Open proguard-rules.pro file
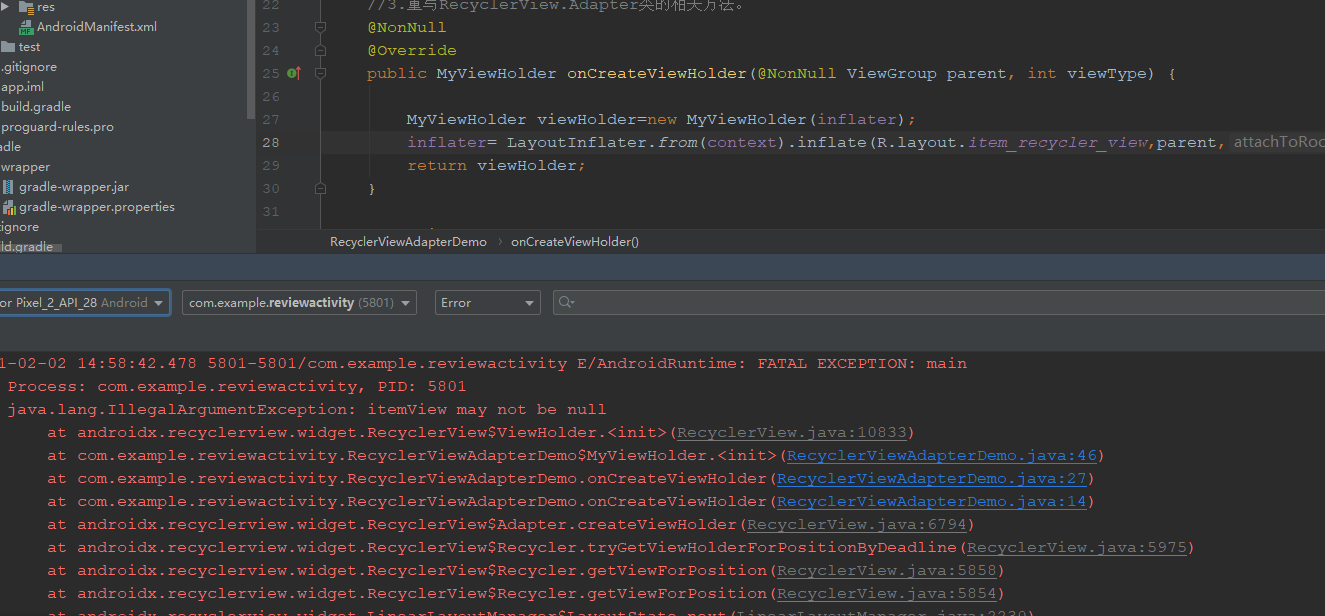1325x616 pixels. (x=57, y=127)
